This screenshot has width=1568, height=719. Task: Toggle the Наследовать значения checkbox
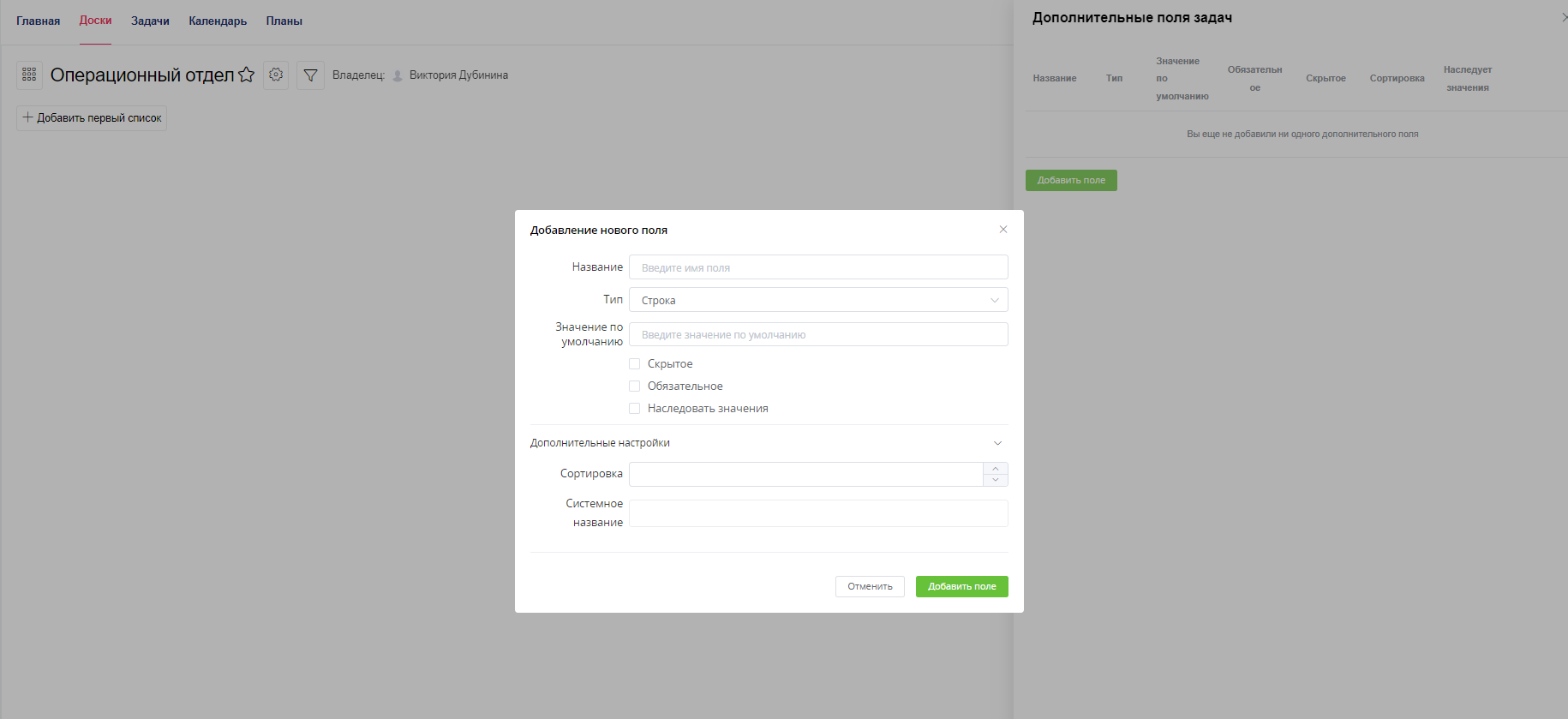(x=635, y=409)
